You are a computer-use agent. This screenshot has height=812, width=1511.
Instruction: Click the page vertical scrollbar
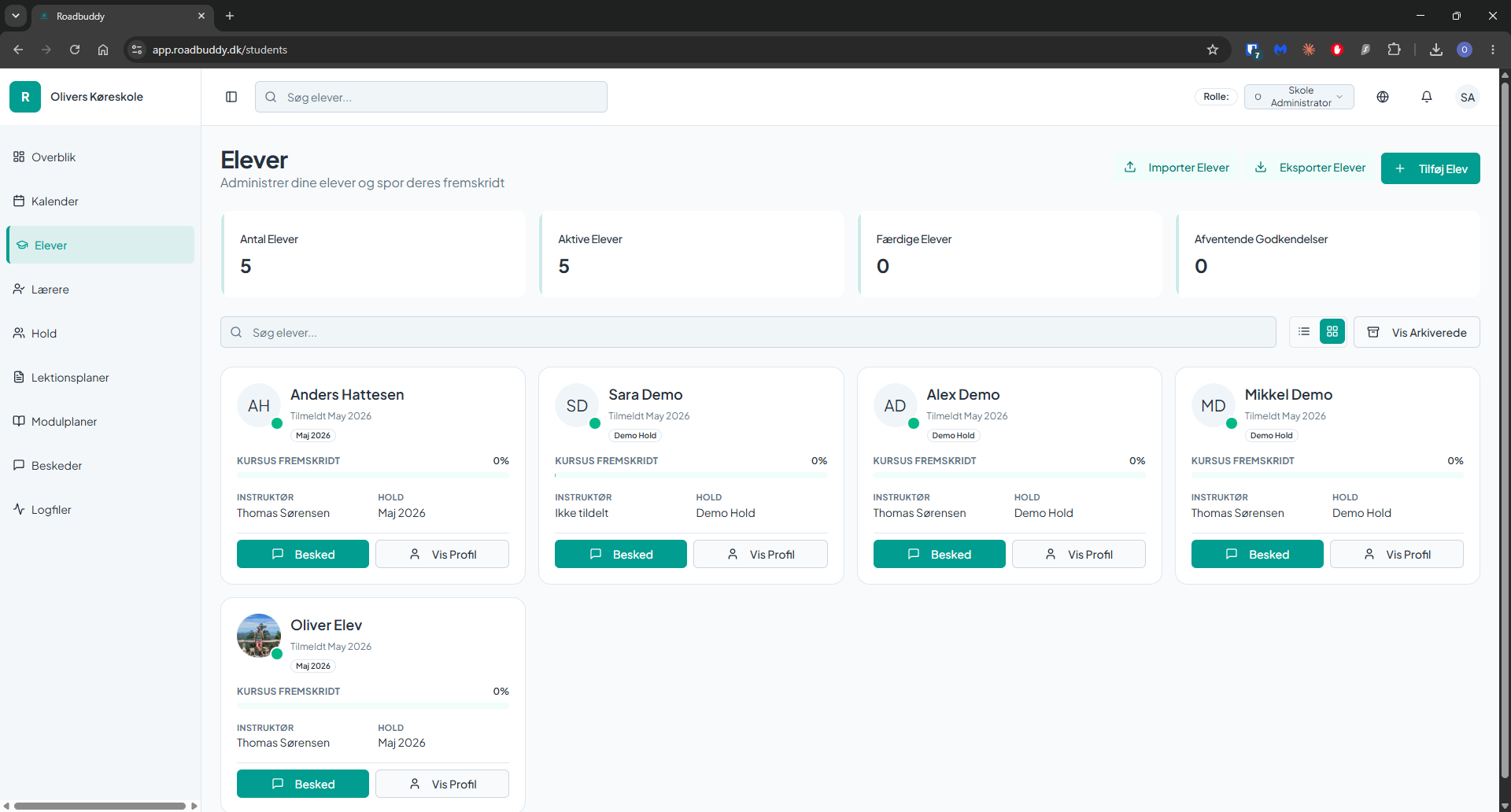pos(1505,429)
